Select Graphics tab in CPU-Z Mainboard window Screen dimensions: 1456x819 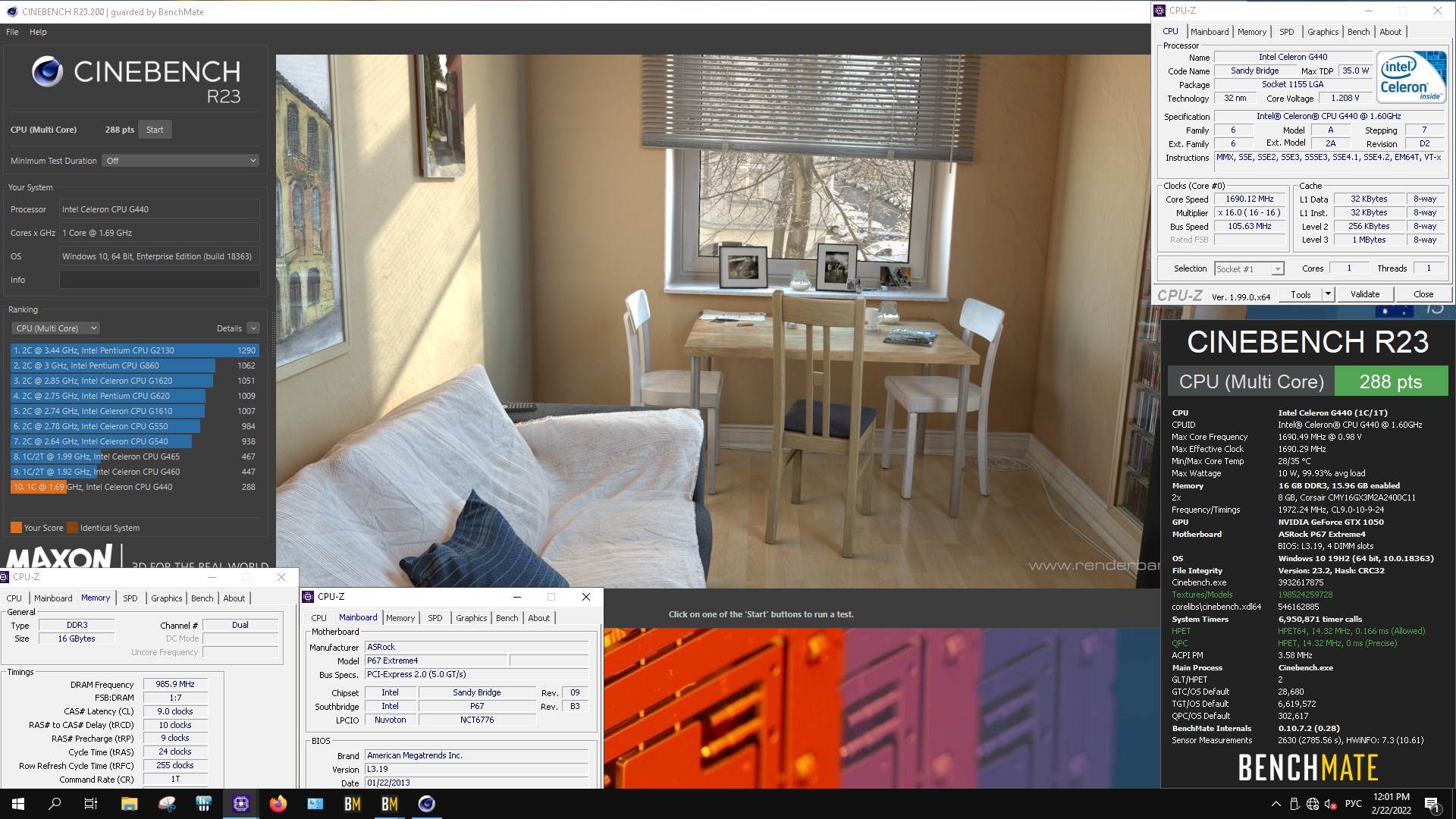pyautogui.click(x=471, y=618)
